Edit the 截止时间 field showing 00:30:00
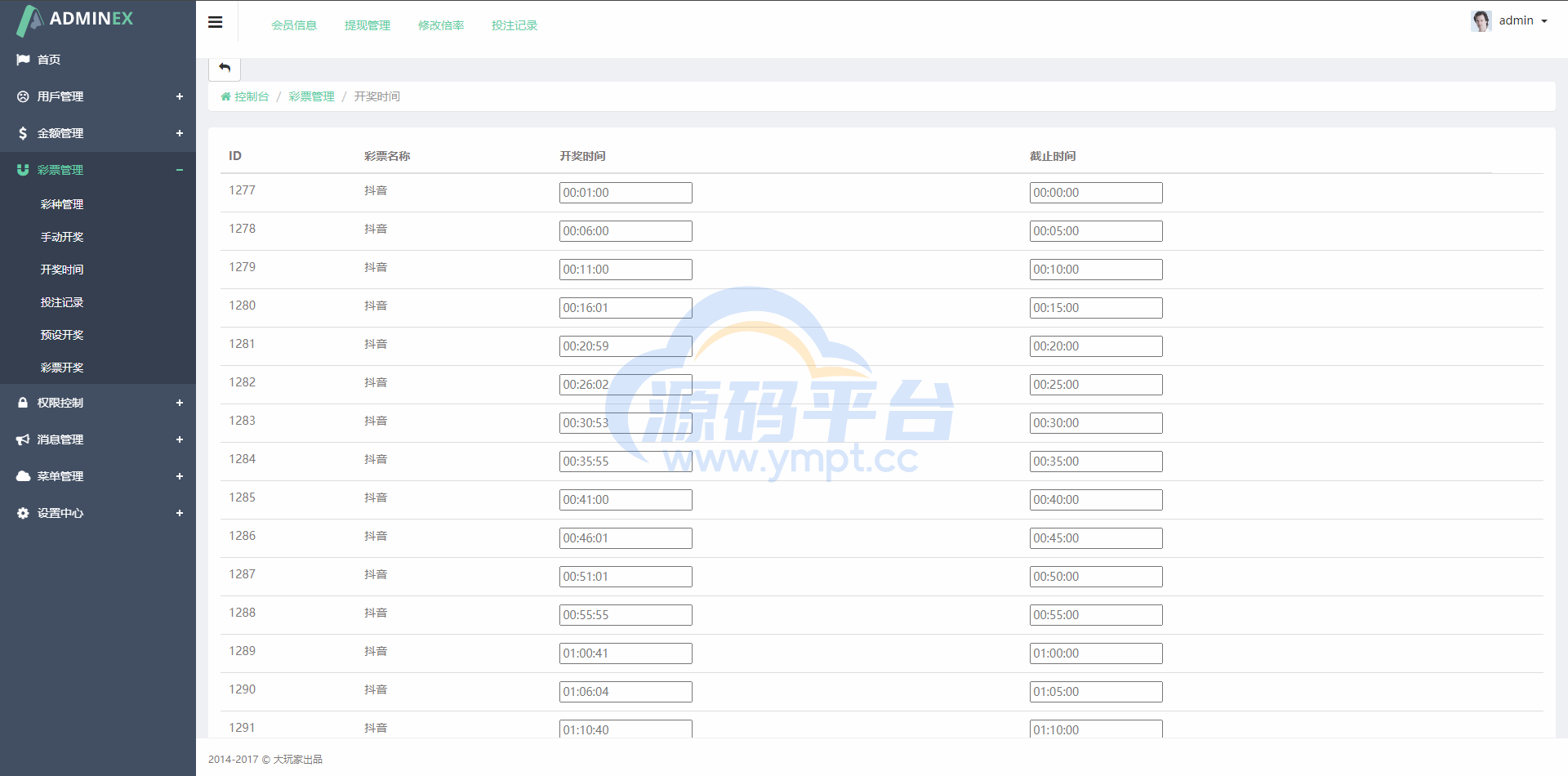 (x=1096, y=423)
